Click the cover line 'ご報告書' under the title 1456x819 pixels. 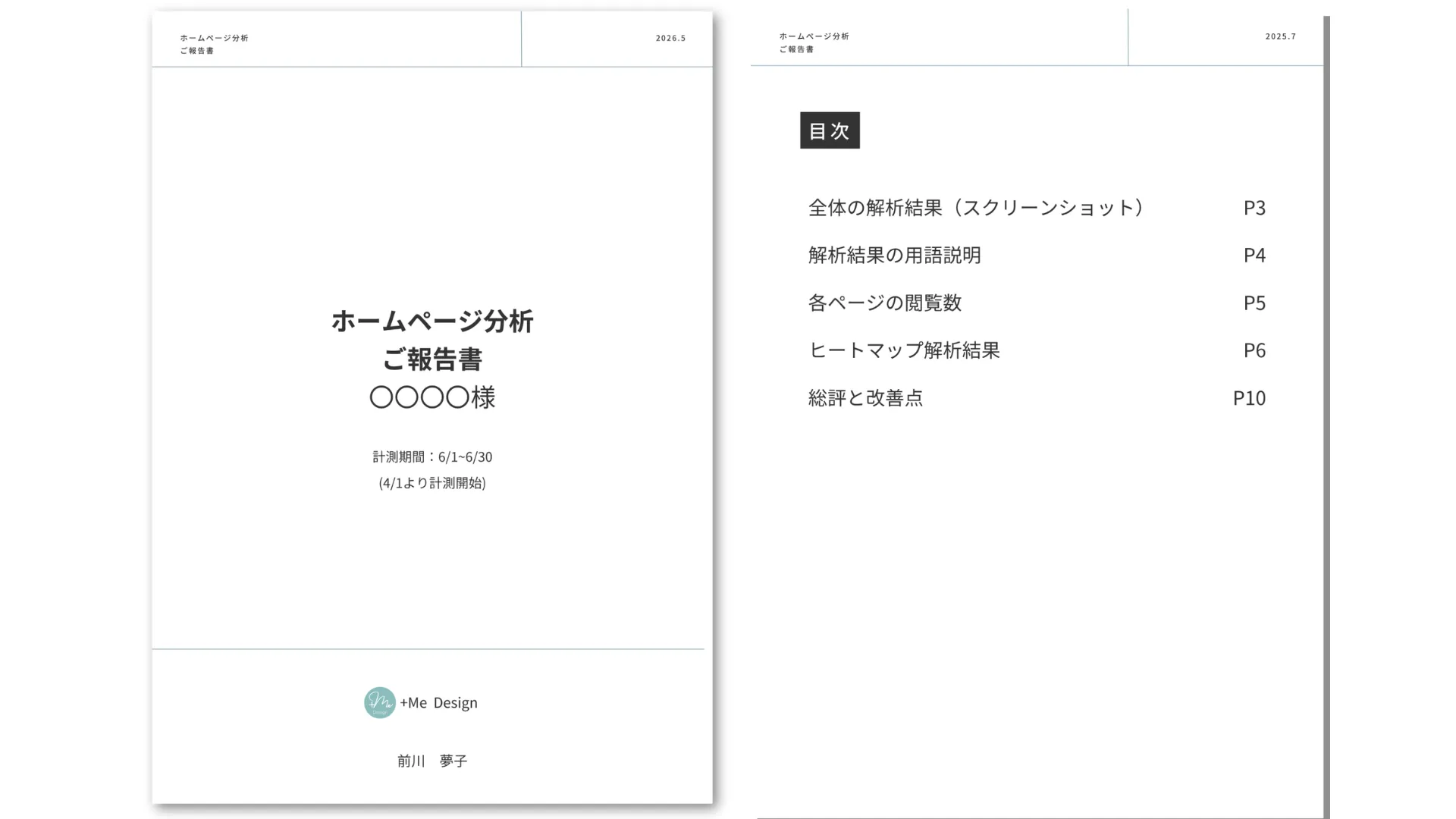[432, 359]
